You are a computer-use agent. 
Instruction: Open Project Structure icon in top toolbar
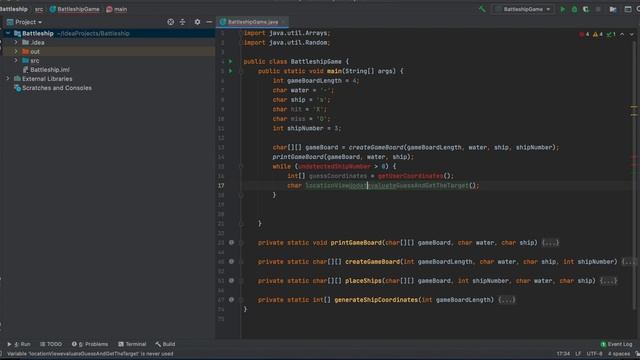[613, 9]
